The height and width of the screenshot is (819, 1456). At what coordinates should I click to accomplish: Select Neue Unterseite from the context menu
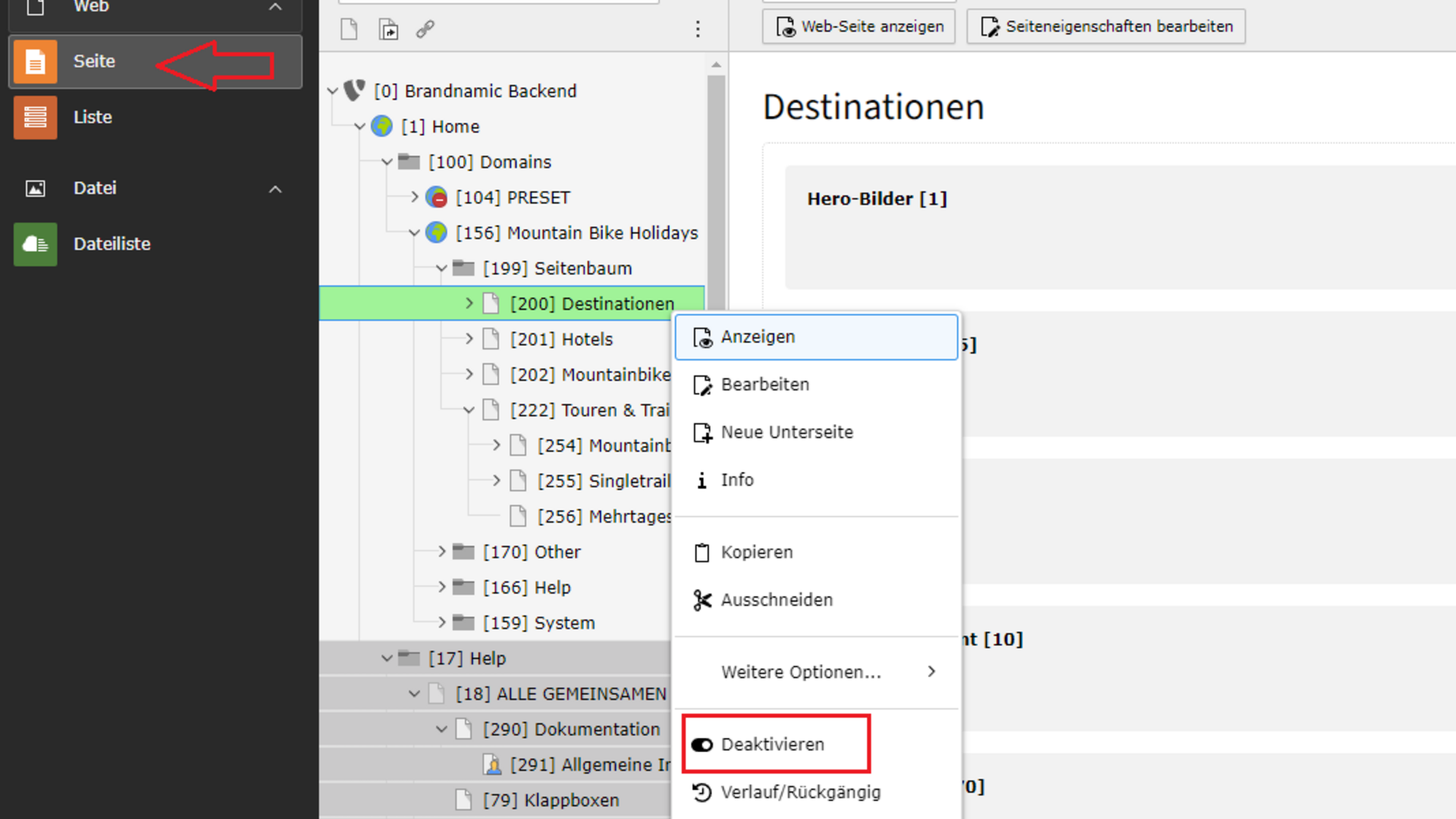pyautogui.click(x=786, y=432)
